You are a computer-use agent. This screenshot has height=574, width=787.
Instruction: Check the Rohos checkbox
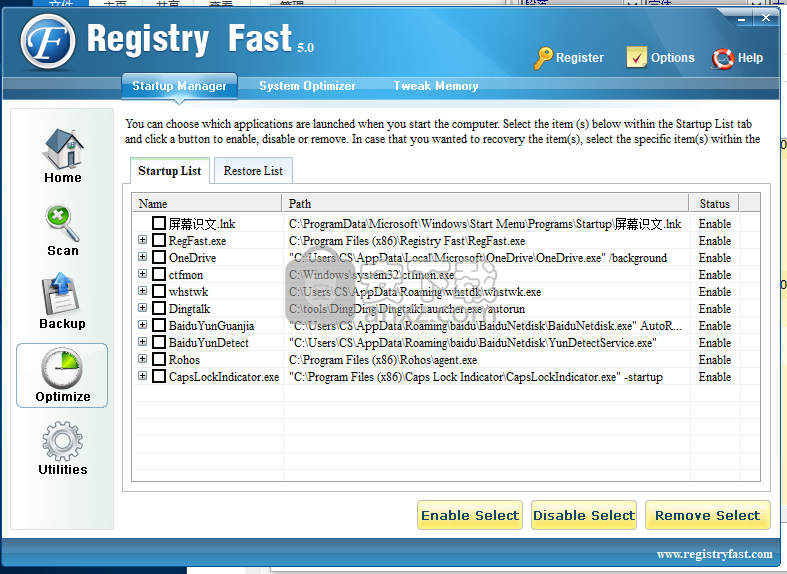pyautogui.click(x=159, y=359)
